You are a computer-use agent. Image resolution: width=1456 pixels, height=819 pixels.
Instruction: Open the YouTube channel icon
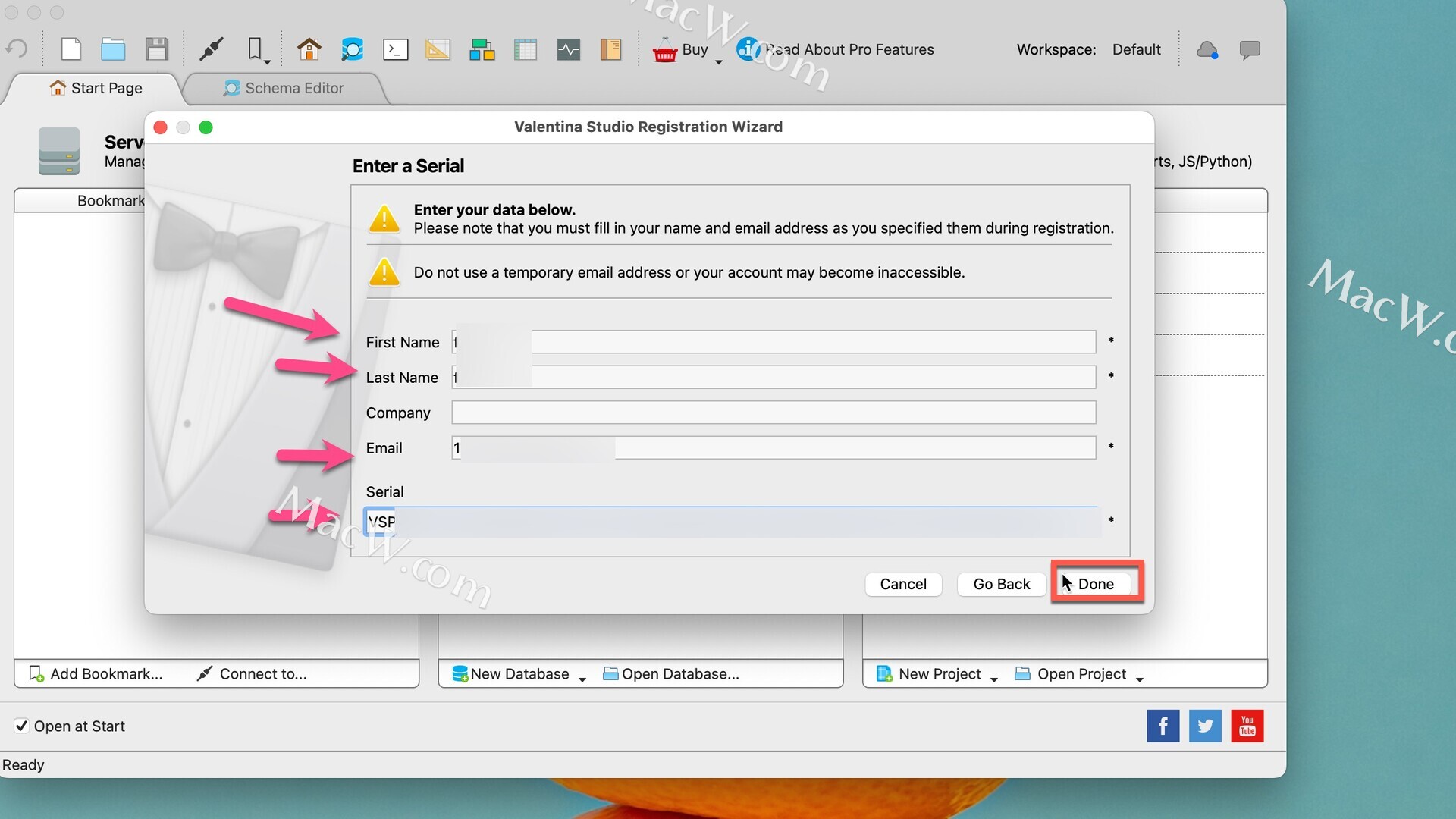[1247, 726]
